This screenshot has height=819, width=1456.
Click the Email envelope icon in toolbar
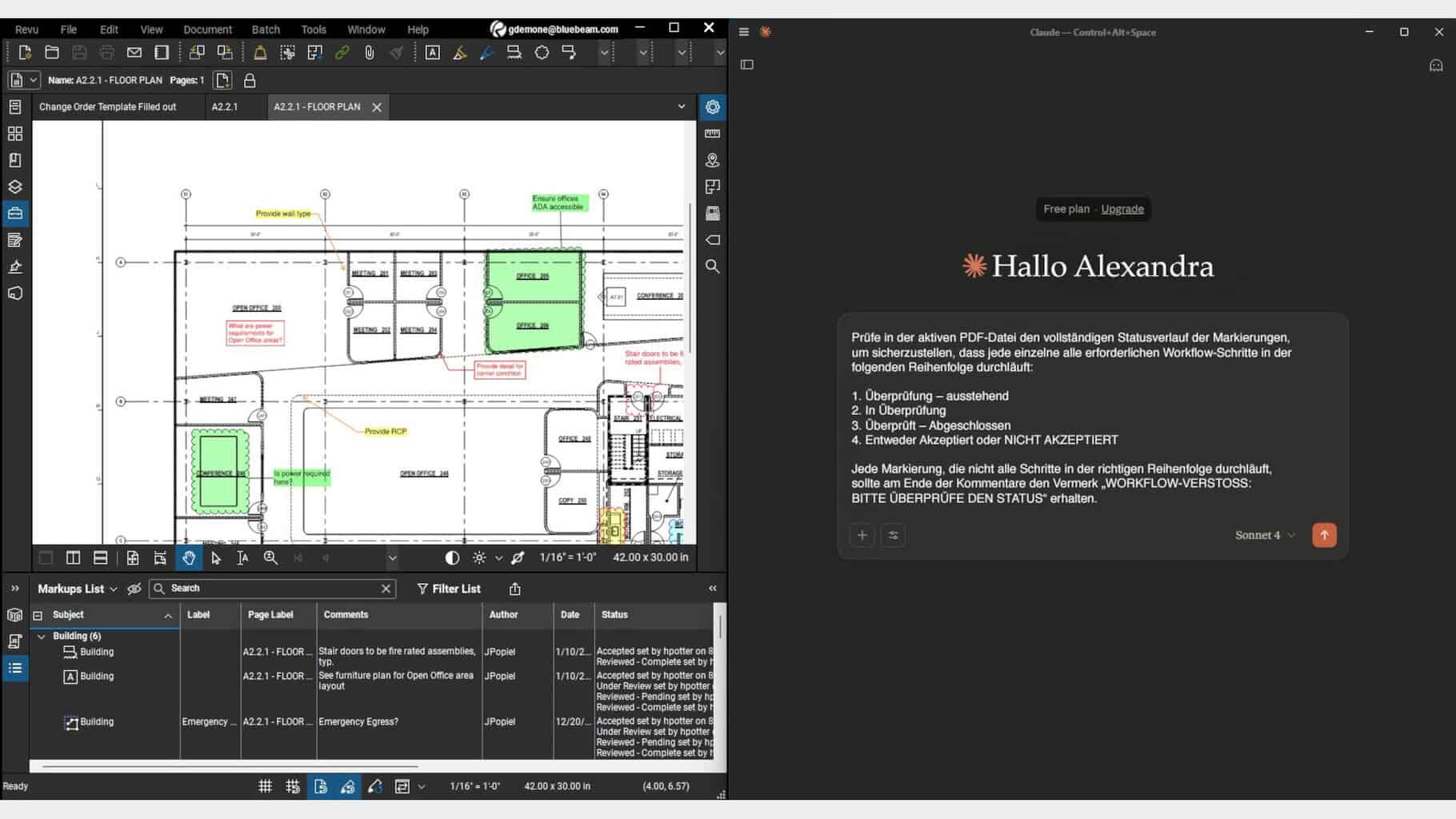134,53
